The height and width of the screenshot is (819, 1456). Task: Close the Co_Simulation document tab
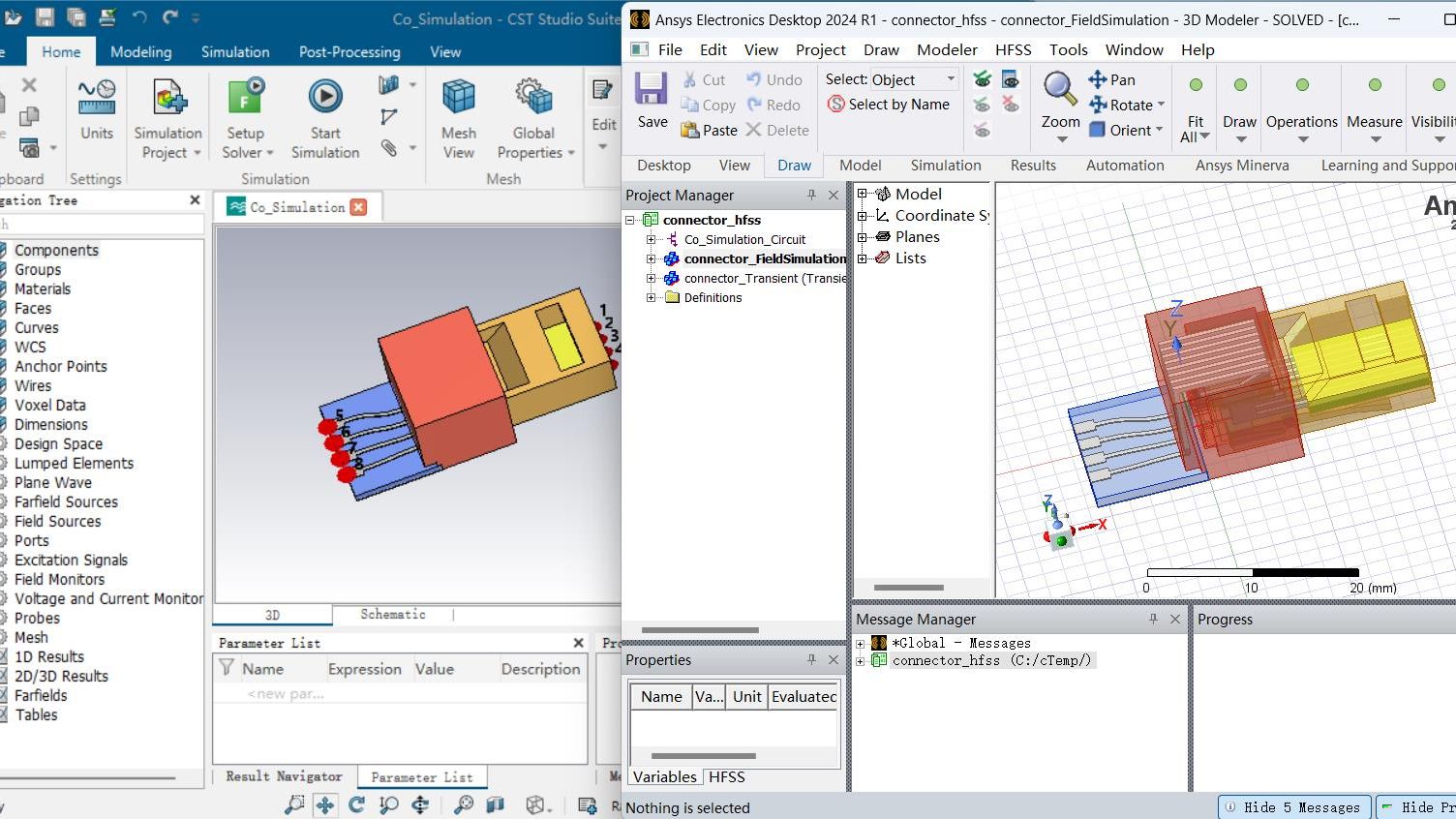tap(358, 207)
